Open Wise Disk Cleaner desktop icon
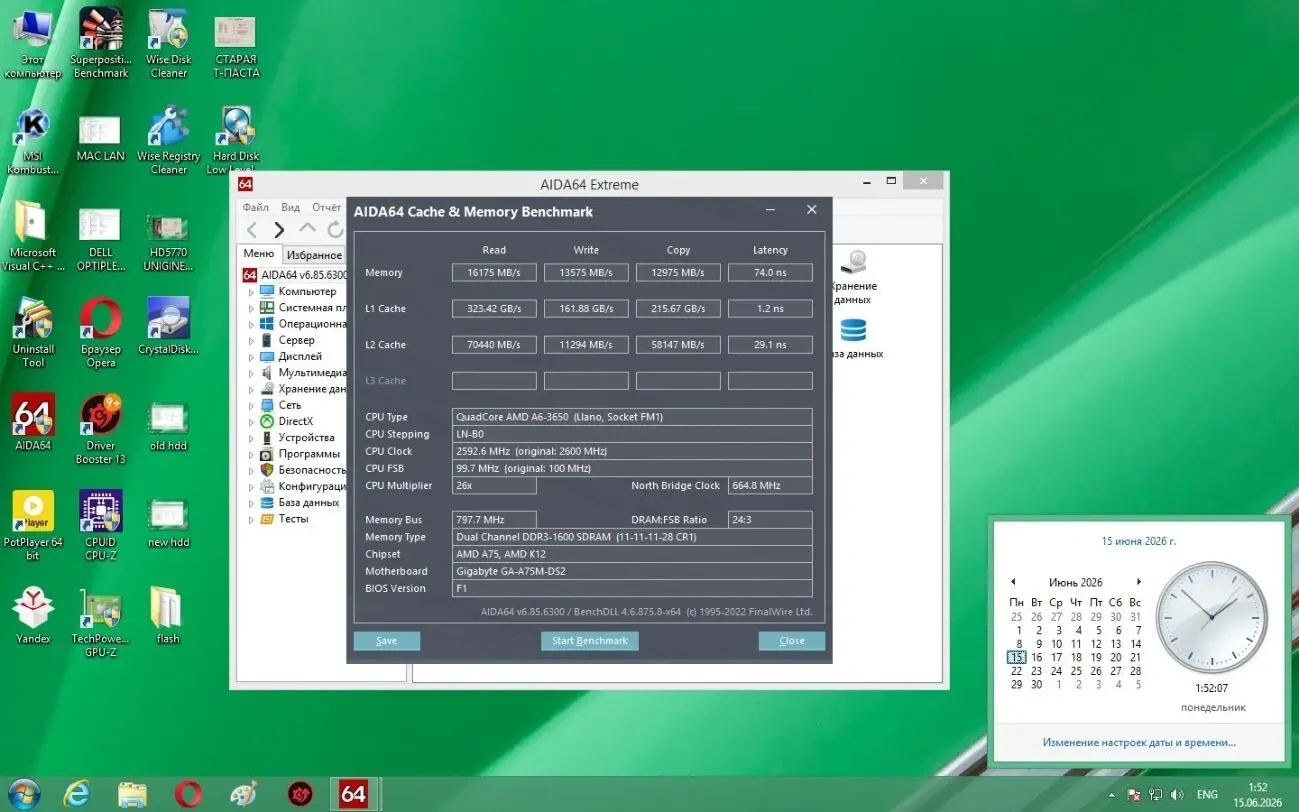1299x812 pixels. (x=169, y=42)
